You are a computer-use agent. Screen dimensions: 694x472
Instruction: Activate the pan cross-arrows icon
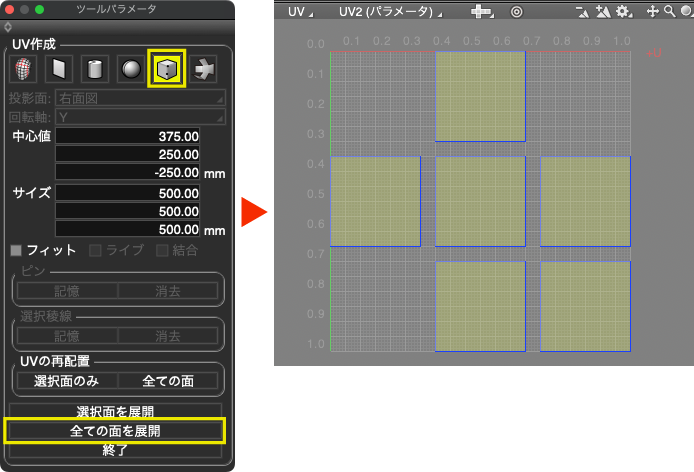point(653,12)
